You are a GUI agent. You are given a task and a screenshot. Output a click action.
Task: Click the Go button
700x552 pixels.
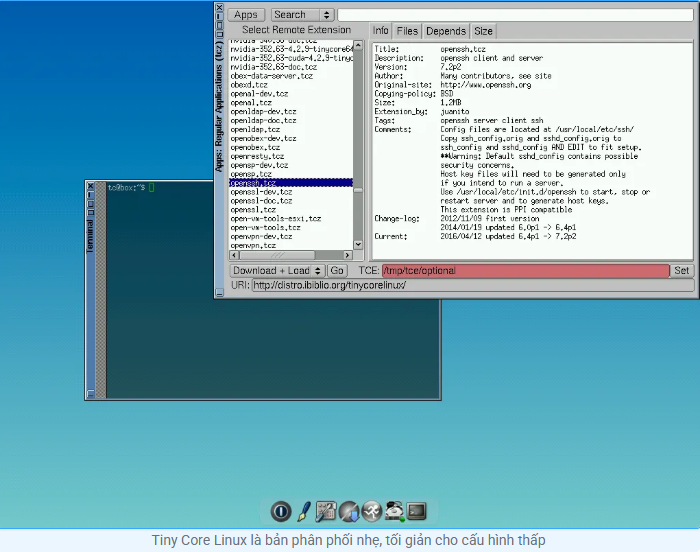pos(337,271)
